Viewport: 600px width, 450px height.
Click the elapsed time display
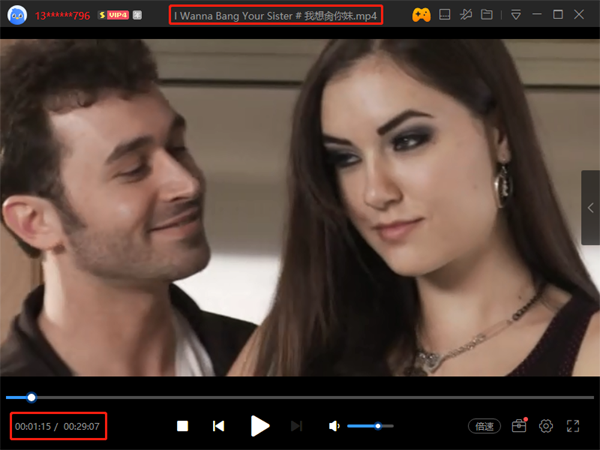coord(32,427)
